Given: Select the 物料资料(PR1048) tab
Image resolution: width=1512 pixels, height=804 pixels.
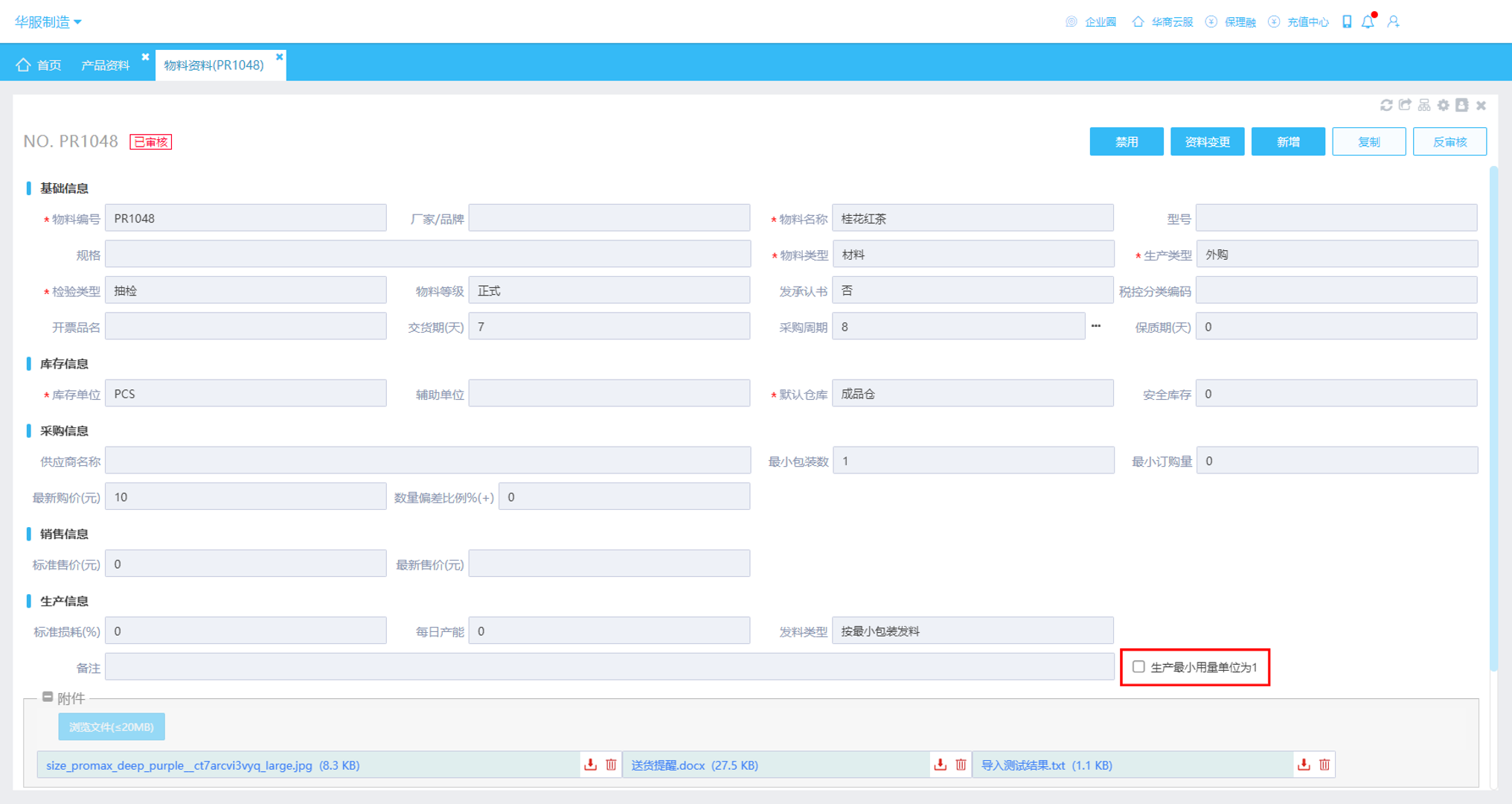Looking at the screenshot, I should pos(214,66).
